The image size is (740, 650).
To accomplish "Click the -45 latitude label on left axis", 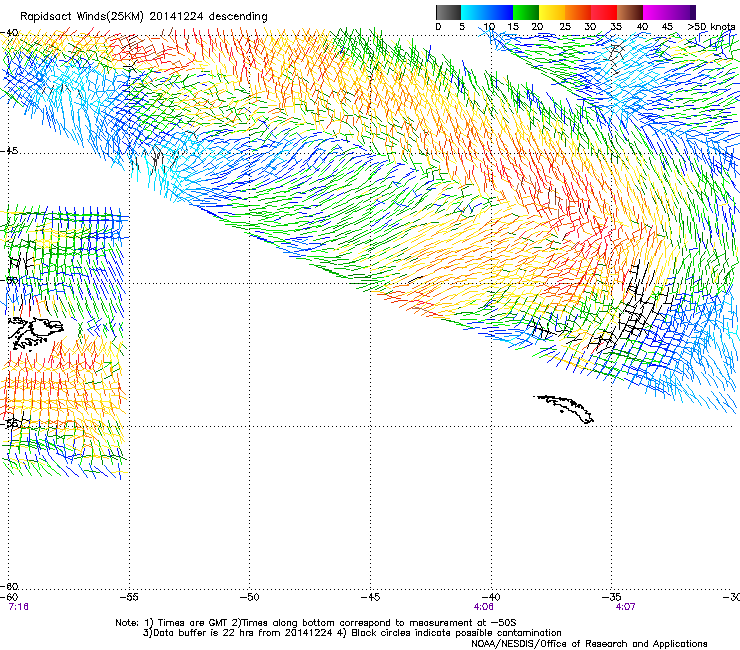I will (x=9, y=151).
